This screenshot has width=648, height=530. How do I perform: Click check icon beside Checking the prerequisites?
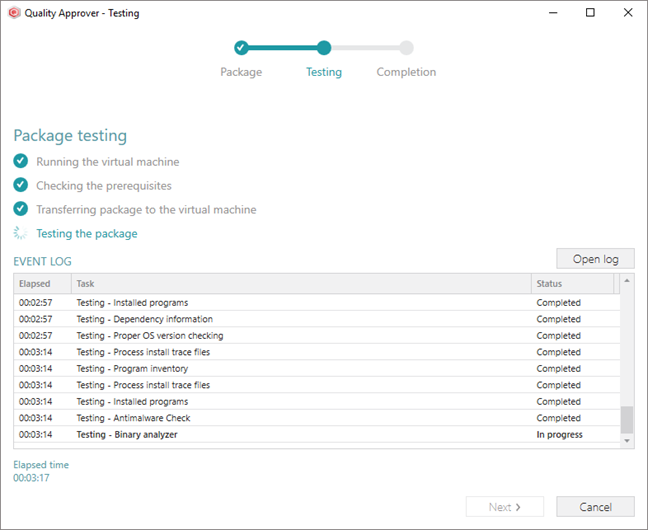coord(21,185)
